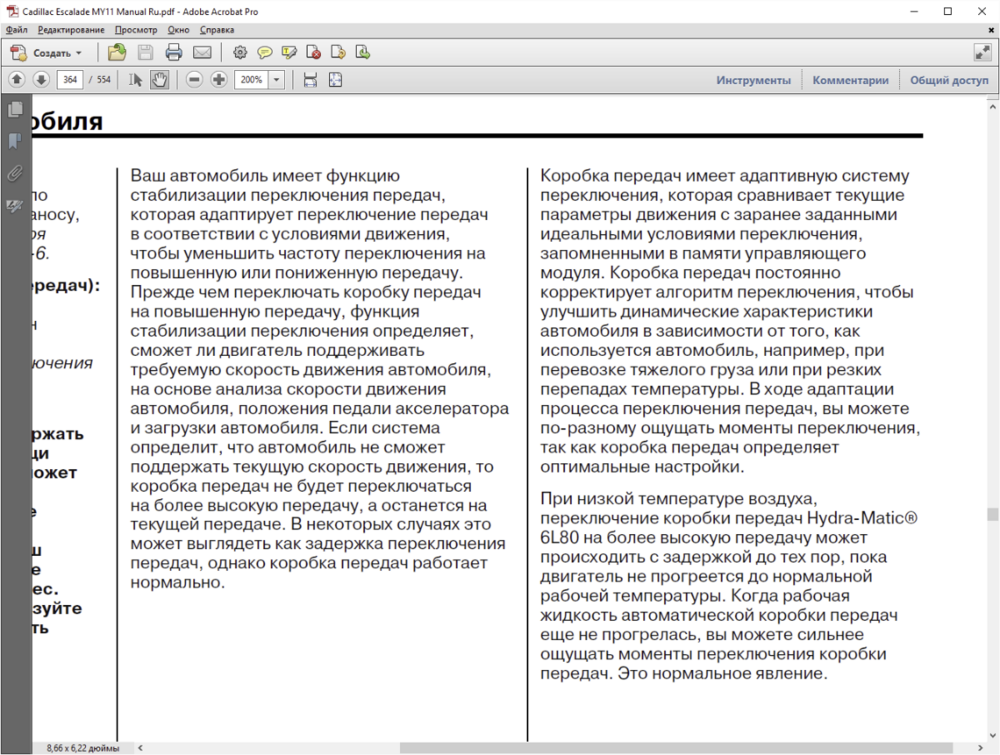Open the Редактирование menu
The image size is (1000, 755).
(71, 30)
